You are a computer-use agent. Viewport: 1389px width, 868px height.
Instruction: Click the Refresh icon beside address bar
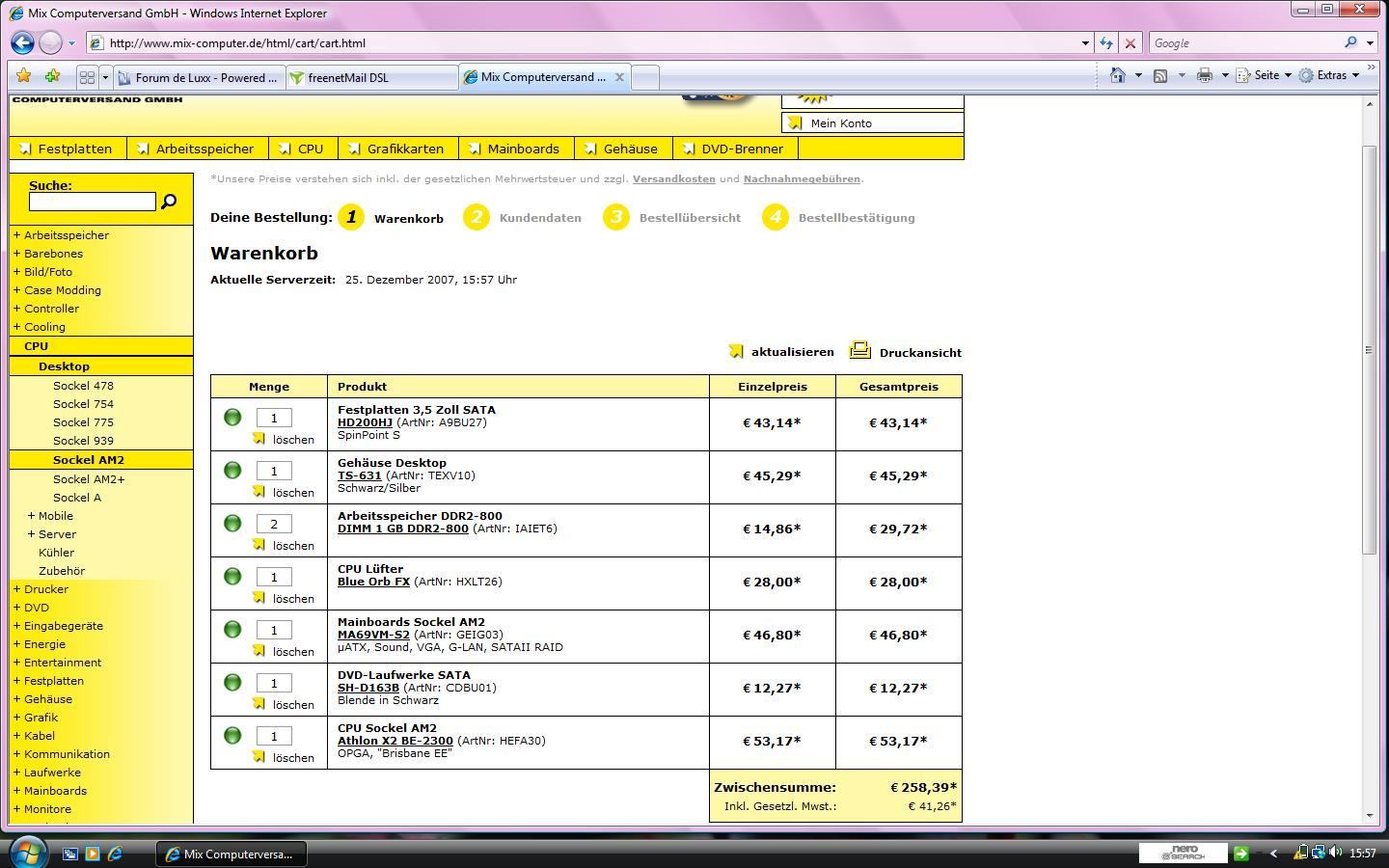tap(1105, 42)
